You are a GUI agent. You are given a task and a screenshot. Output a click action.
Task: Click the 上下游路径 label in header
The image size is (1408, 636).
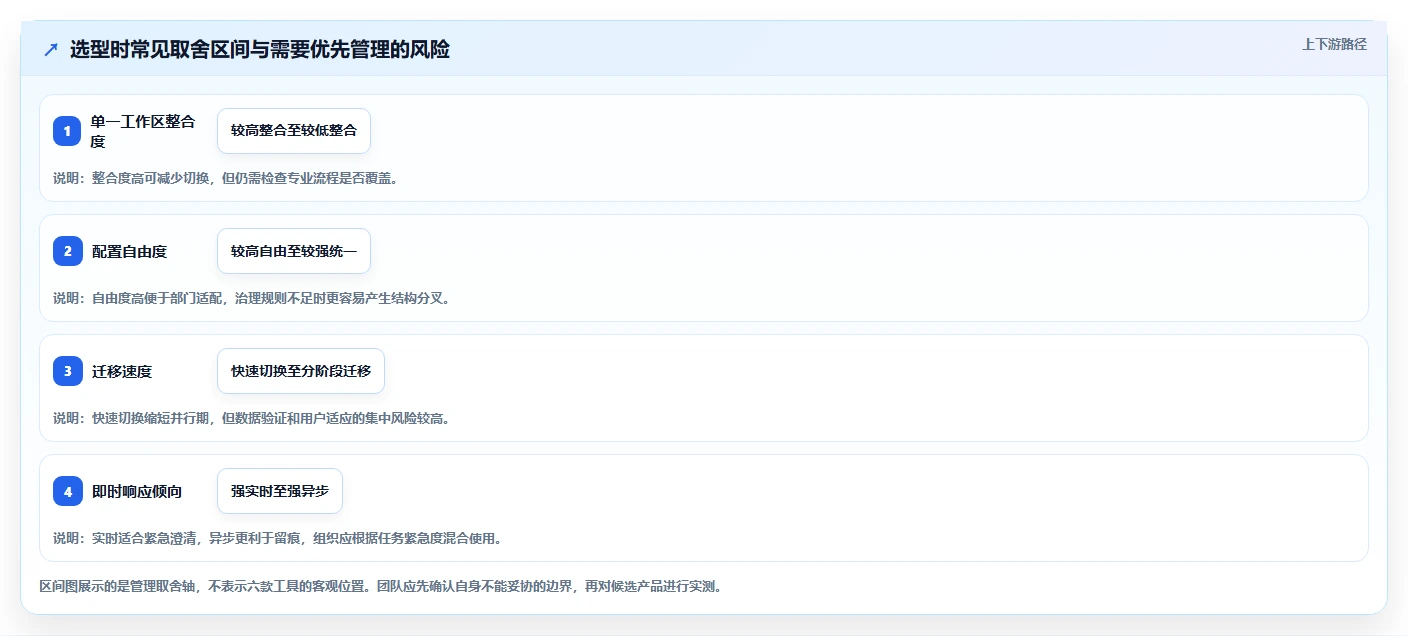[1334, 44]
